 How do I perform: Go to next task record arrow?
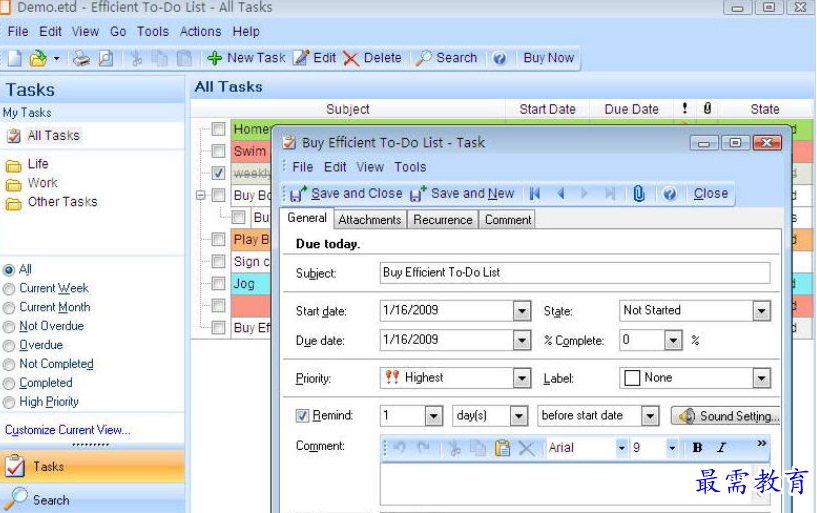point(584,194)
